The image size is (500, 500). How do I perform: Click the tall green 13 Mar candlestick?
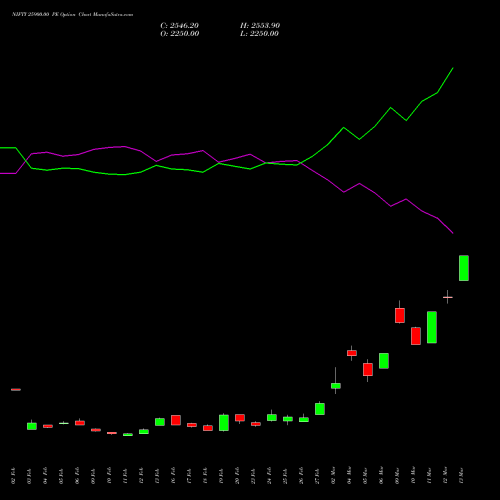[x=464, y=268]
